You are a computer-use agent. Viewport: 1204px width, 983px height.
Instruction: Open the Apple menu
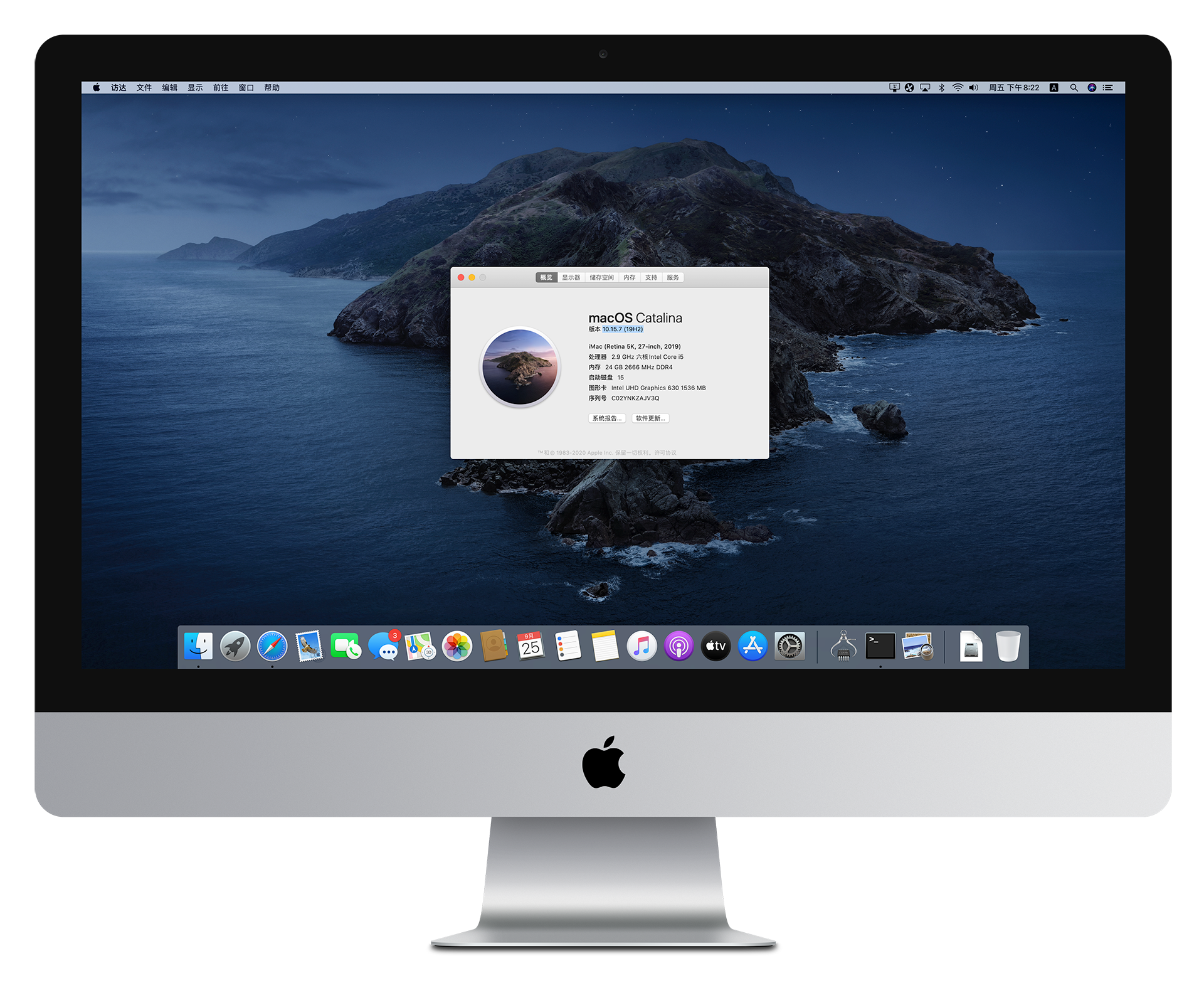pos(97,88)
